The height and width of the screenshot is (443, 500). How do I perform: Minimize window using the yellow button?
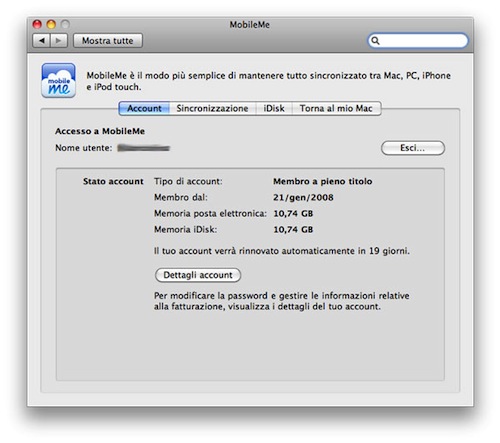click(51, 24)
